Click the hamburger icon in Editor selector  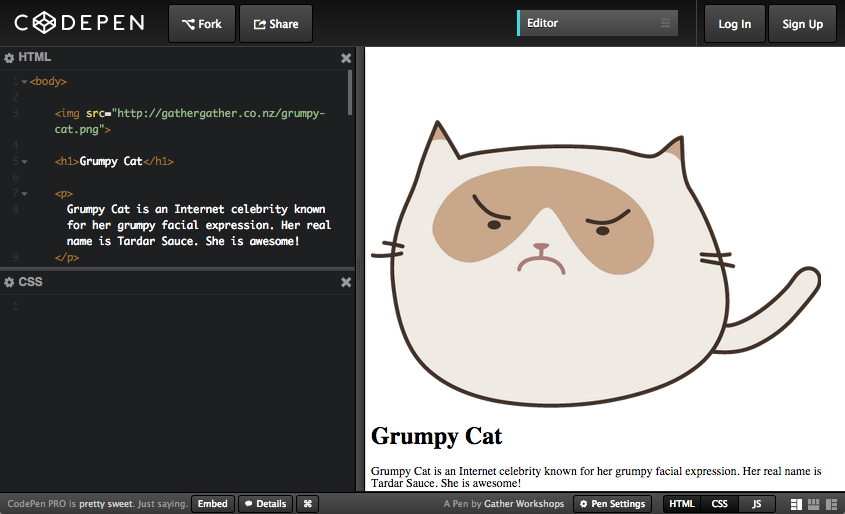click(x=666, y=23)
